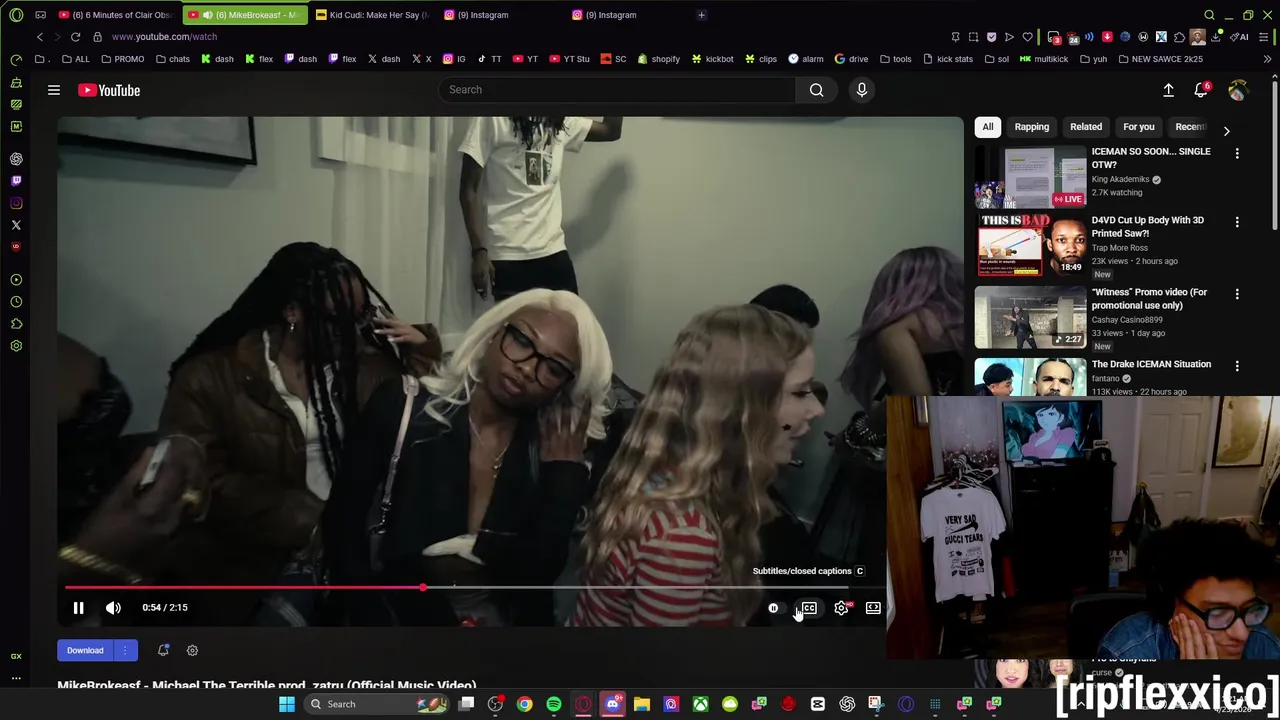Open File Explorer from the taskbar
Screen dimensions: 1280x720
pyautogui.click(x=642, y=704)
